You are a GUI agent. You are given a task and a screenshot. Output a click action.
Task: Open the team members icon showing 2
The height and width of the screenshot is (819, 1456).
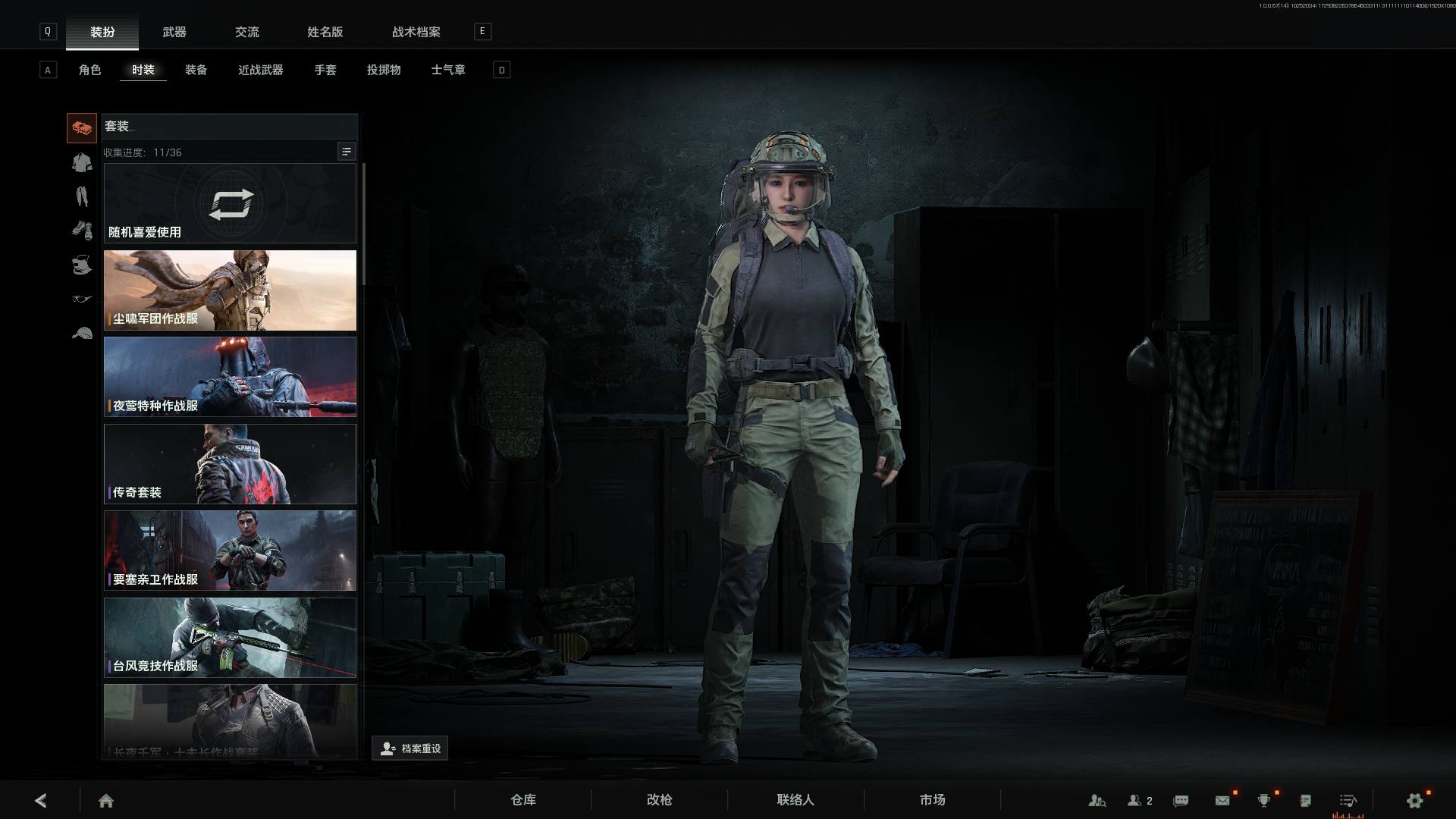pos(1140,800)
